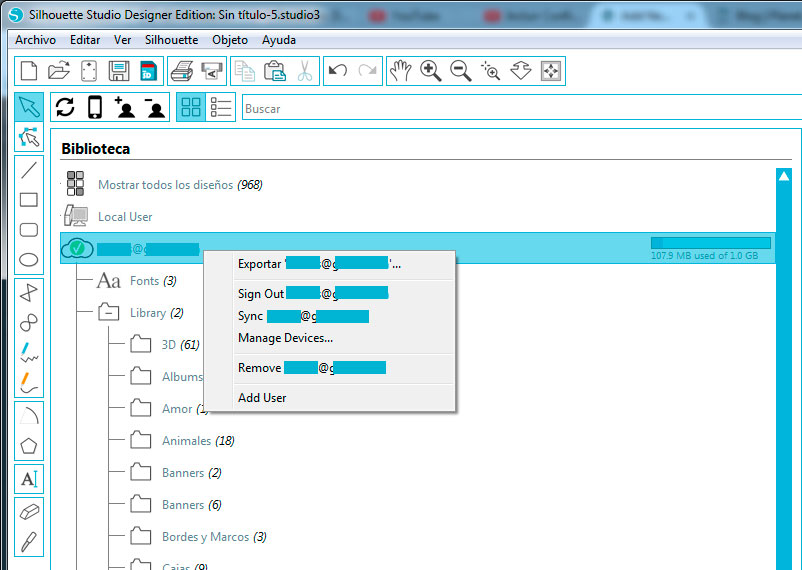Screen dimensions: 802x570
Task: Choose Sign Out in context menu
Action: coord(330,294)
